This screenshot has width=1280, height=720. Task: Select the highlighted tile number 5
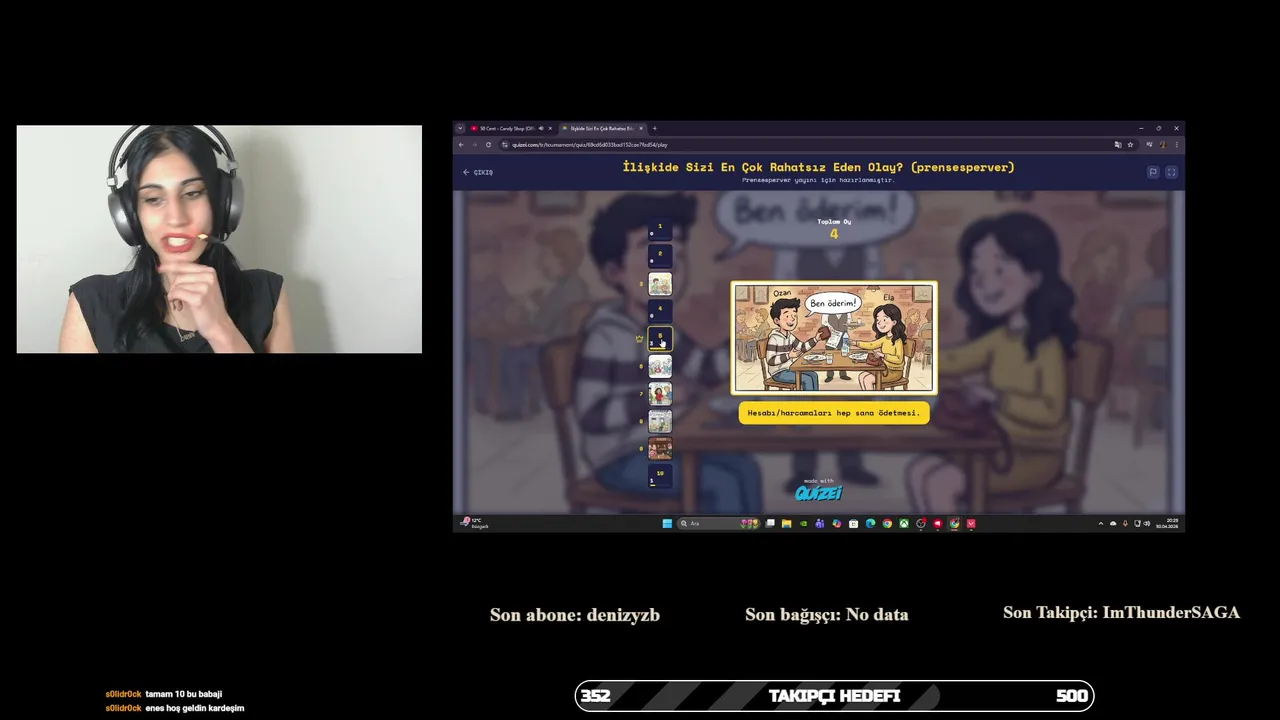coord(660,339)
